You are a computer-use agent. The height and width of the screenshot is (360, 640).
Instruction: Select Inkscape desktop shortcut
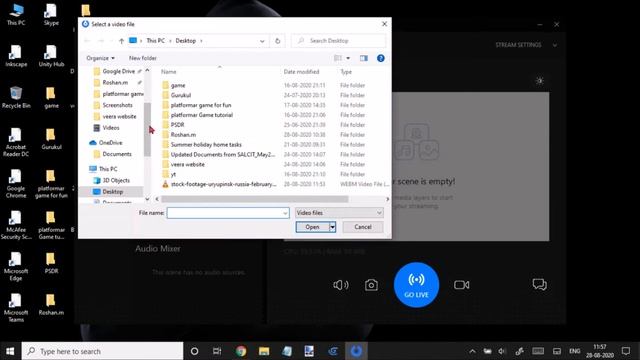point(16,56)
